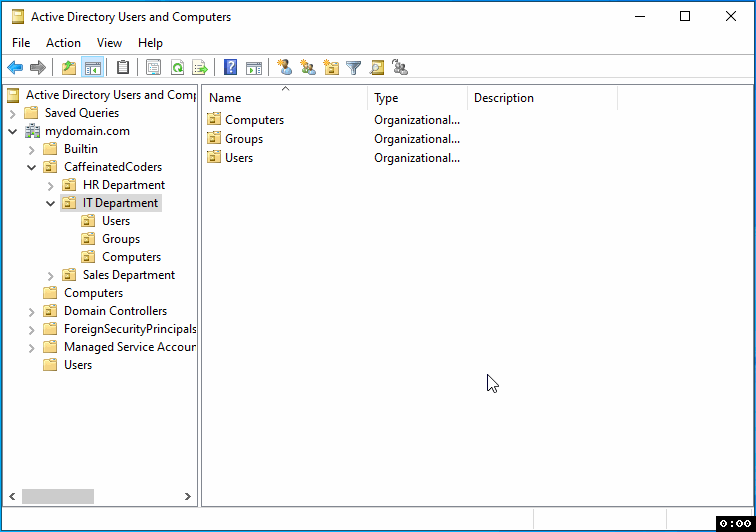Select HR Department in the tree

click(x=124, y=185)
